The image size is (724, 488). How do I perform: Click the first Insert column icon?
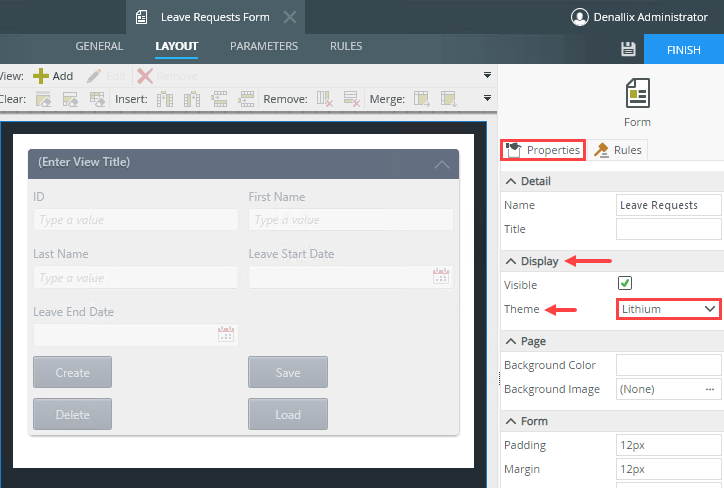166,99
